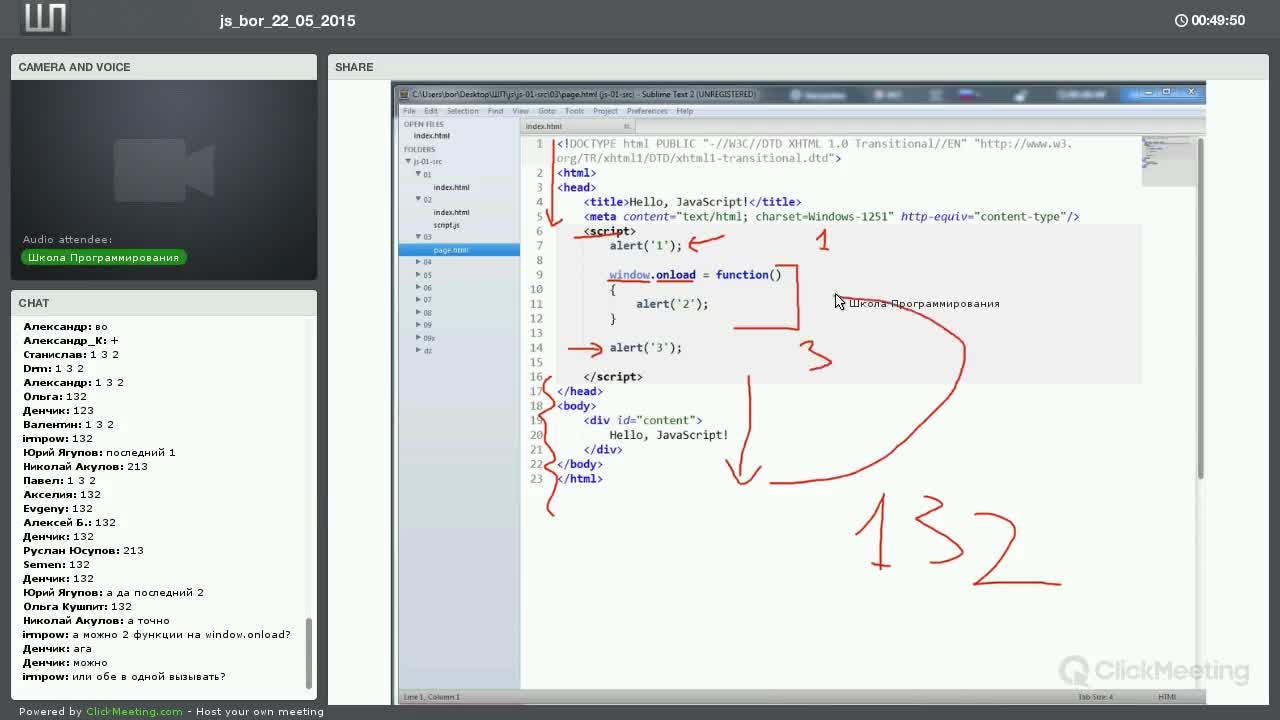The height and width of the screenshot is (720, 1280).
Task: Open the Goto menu
Action: 546,111
